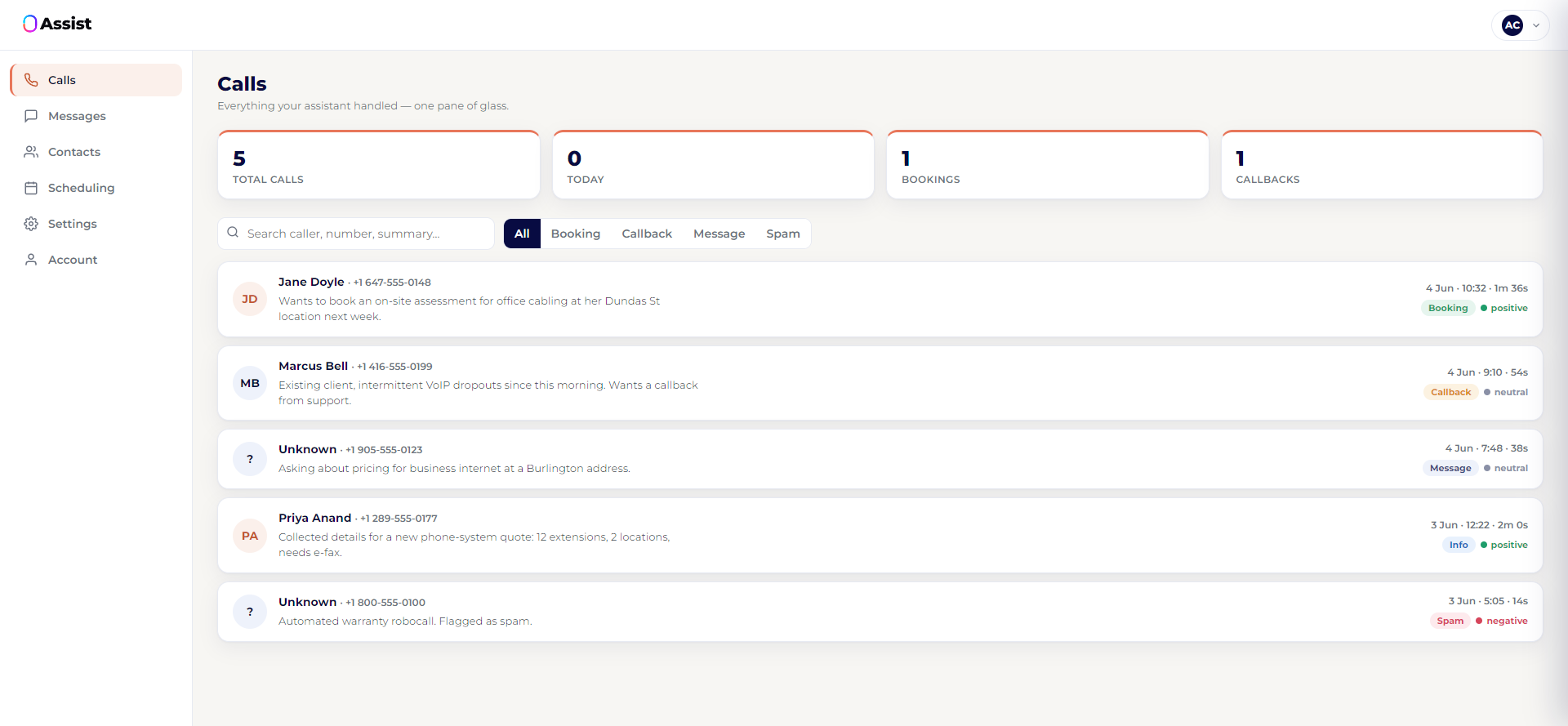Filter calls by Booking
The width and height of the screenshot is (1568, 726).
tap(576, 234)
